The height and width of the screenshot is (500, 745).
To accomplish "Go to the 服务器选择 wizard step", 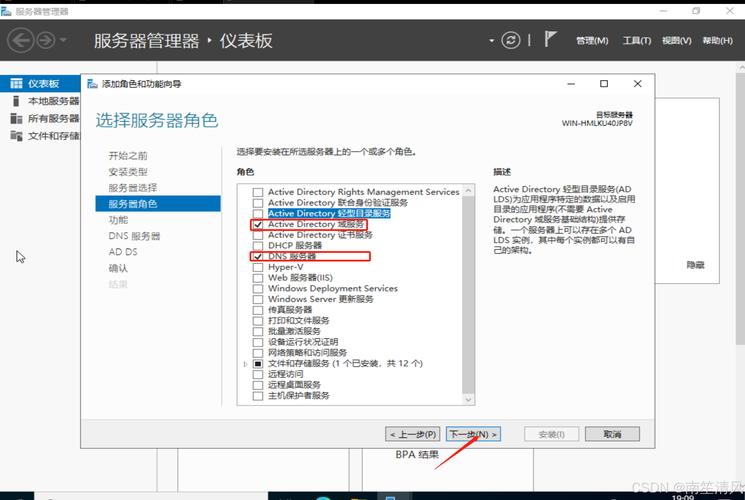I will (x=133, y=188).
